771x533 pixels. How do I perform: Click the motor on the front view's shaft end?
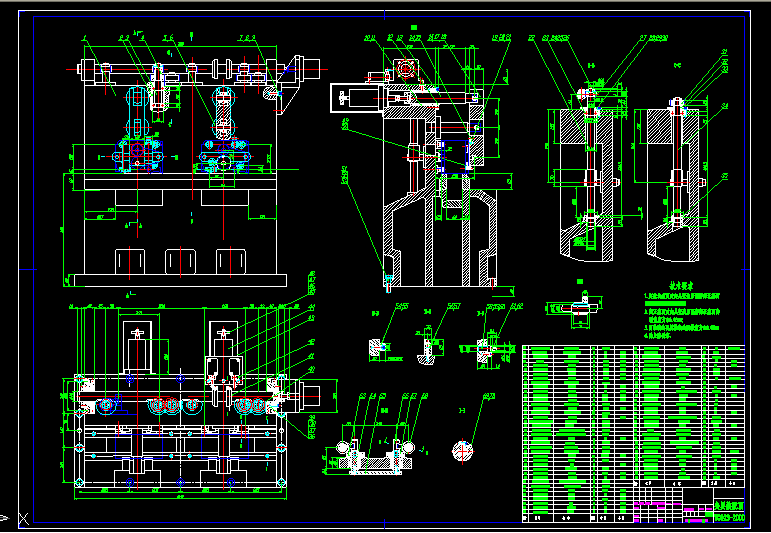pos(308,67)
